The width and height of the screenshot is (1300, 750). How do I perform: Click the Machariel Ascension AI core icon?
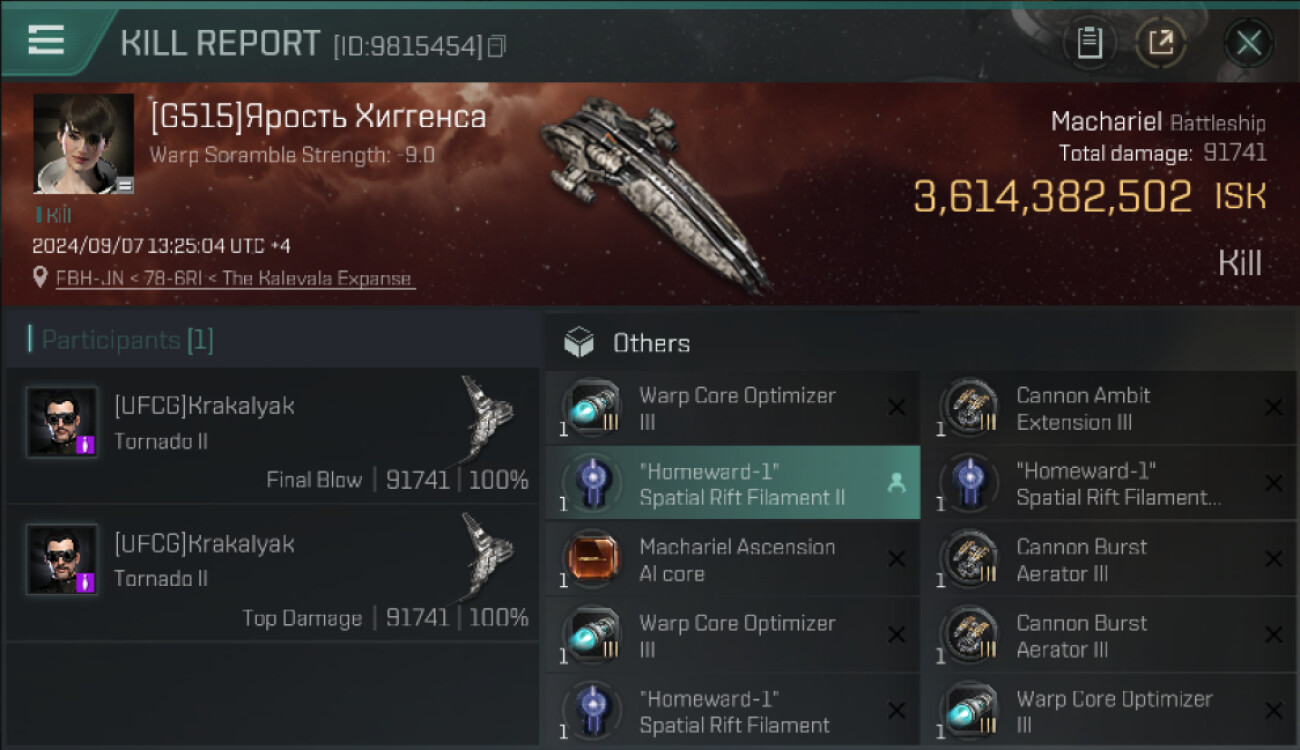[x=594, y=560]
